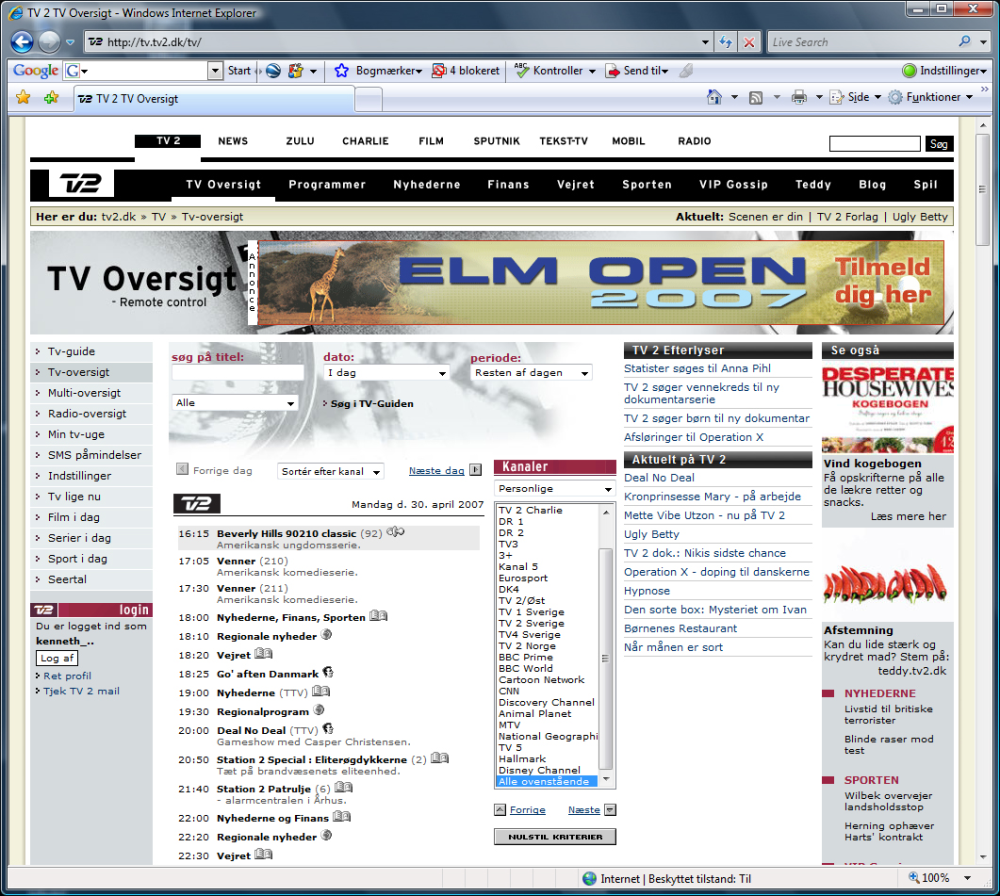Select Discovery Channel in the channel list
Viewport: 1000px width, 896px height.
point(547,702)
